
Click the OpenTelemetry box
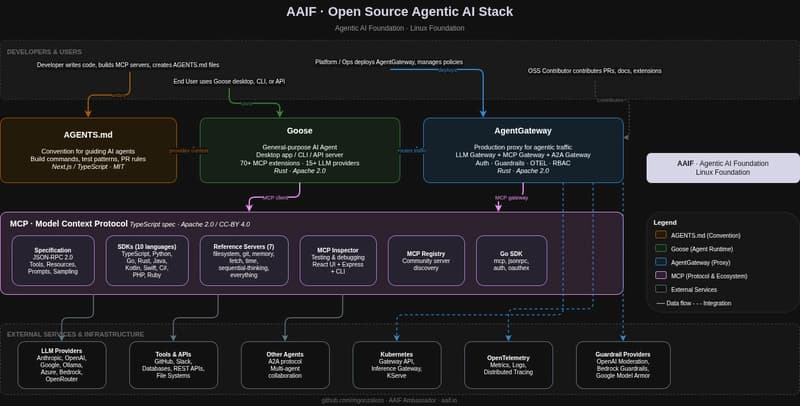(508, 365)
